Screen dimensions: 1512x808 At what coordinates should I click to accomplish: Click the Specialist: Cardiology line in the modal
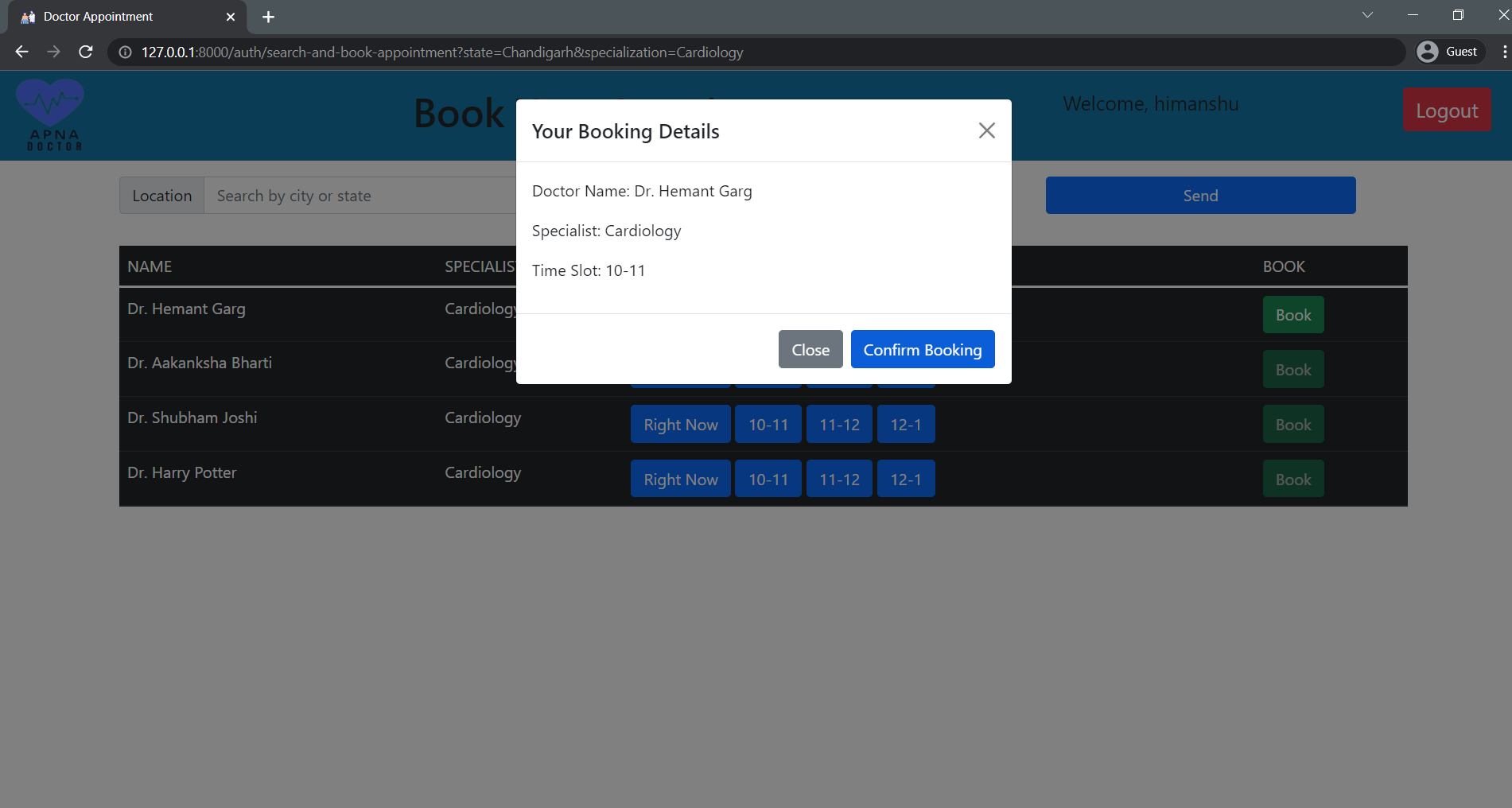[x=607, y=231]
